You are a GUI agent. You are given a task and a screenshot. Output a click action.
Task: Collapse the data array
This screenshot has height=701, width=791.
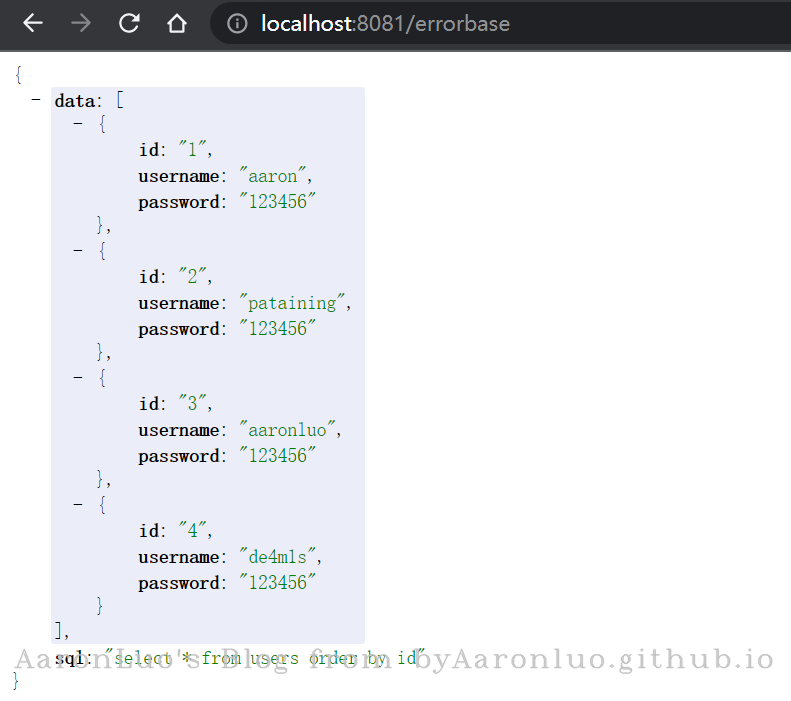coord(36,100)
